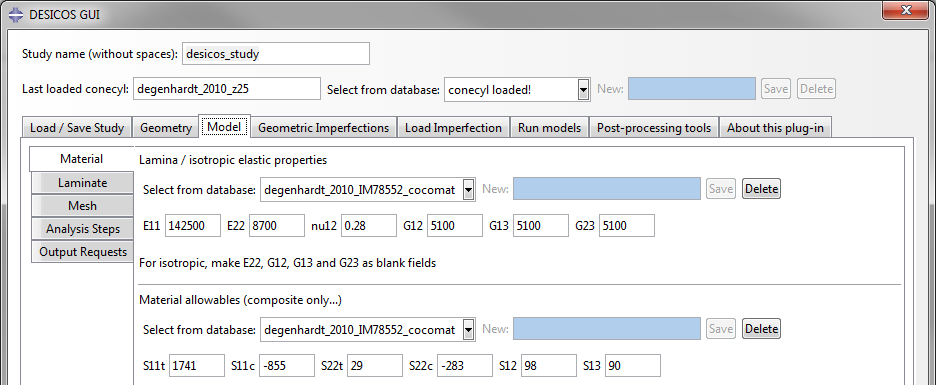Click the 'Material allowables (composite only...)' heading
This screenshot has height=385, width=936.
(240, 300)
